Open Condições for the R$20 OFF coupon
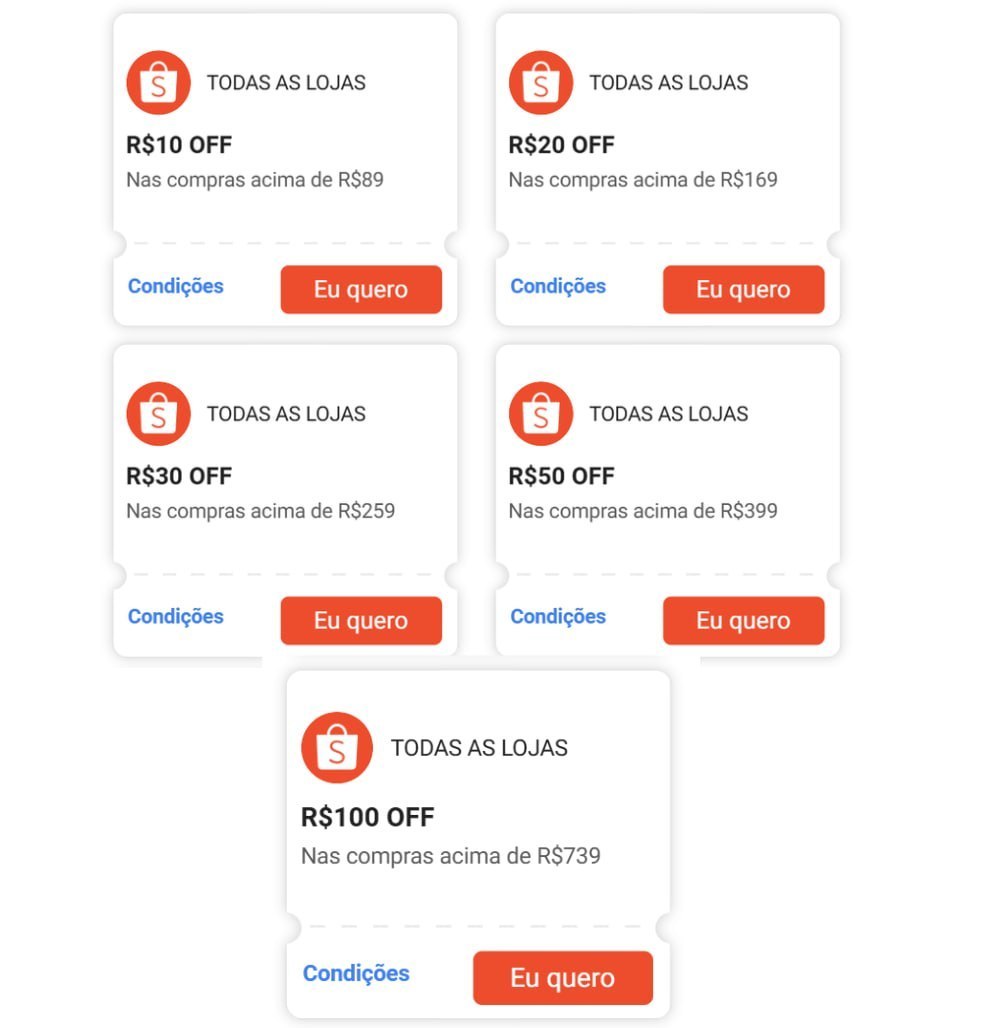 [558, 287]
